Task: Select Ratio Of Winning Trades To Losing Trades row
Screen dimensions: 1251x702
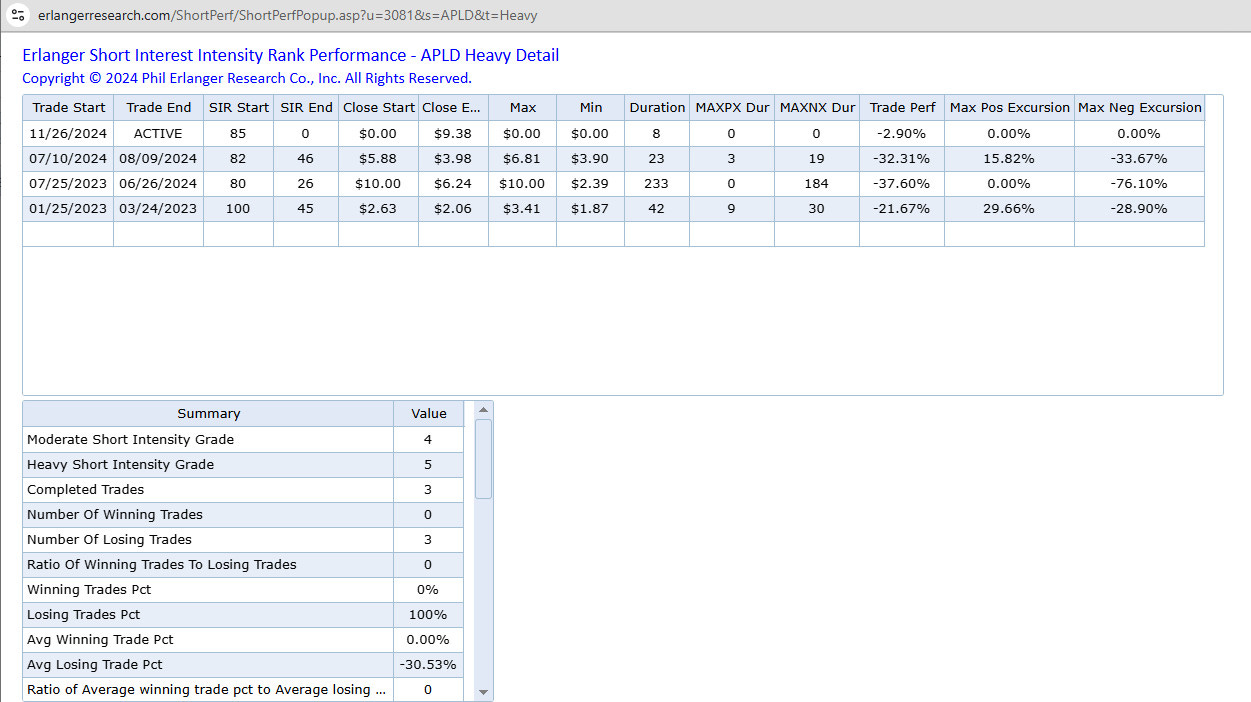Action: pos(243,565)
